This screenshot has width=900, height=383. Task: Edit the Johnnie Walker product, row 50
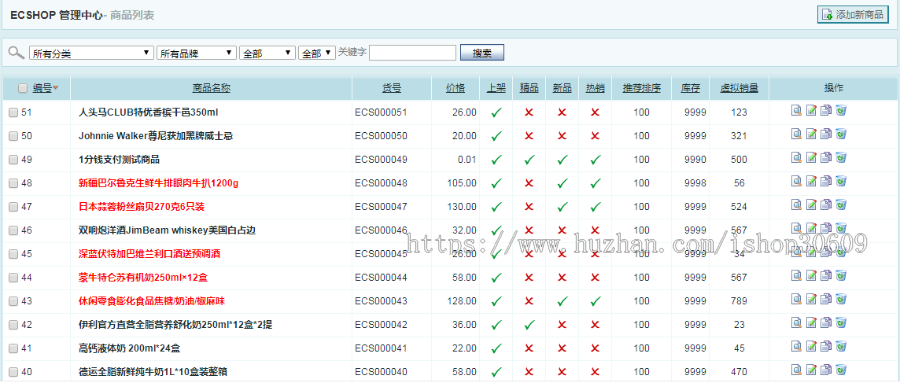[x=812, y=133]
